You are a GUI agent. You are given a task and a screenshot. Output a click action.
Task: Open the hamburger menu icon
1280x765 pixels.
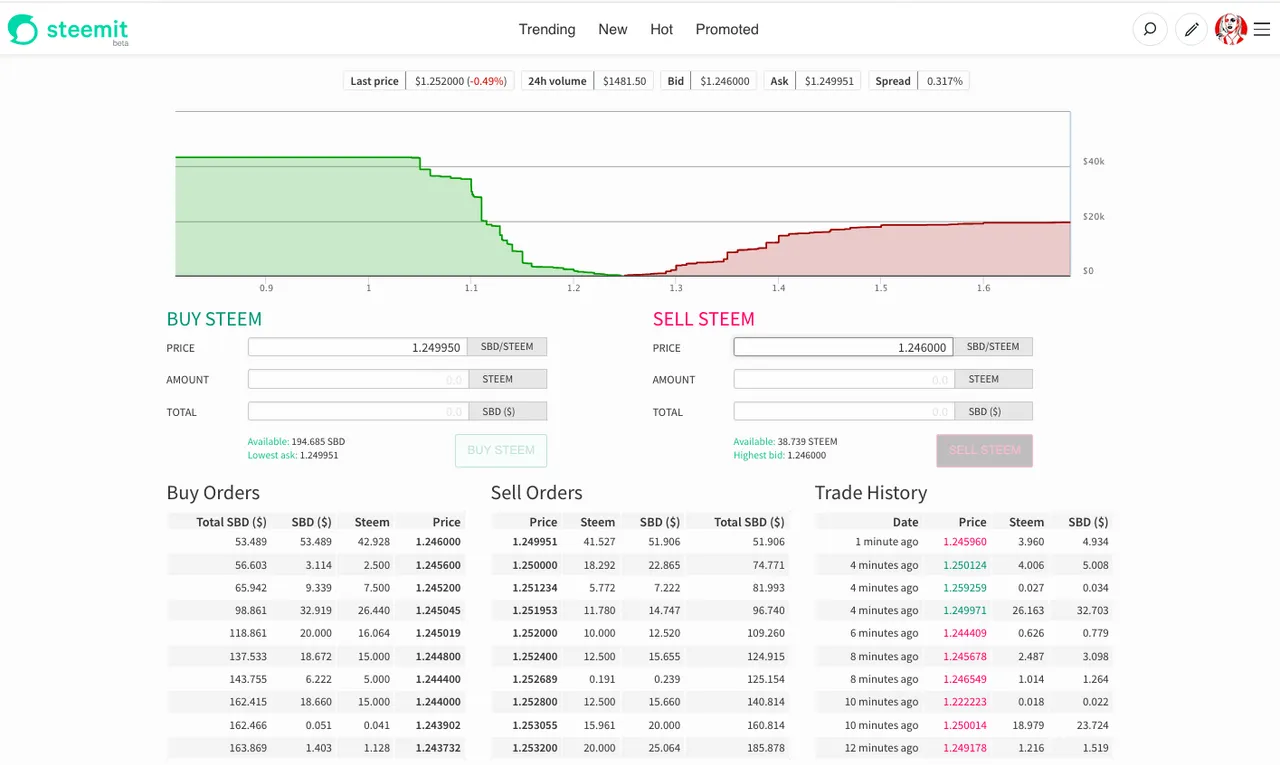coord(1262,29)
